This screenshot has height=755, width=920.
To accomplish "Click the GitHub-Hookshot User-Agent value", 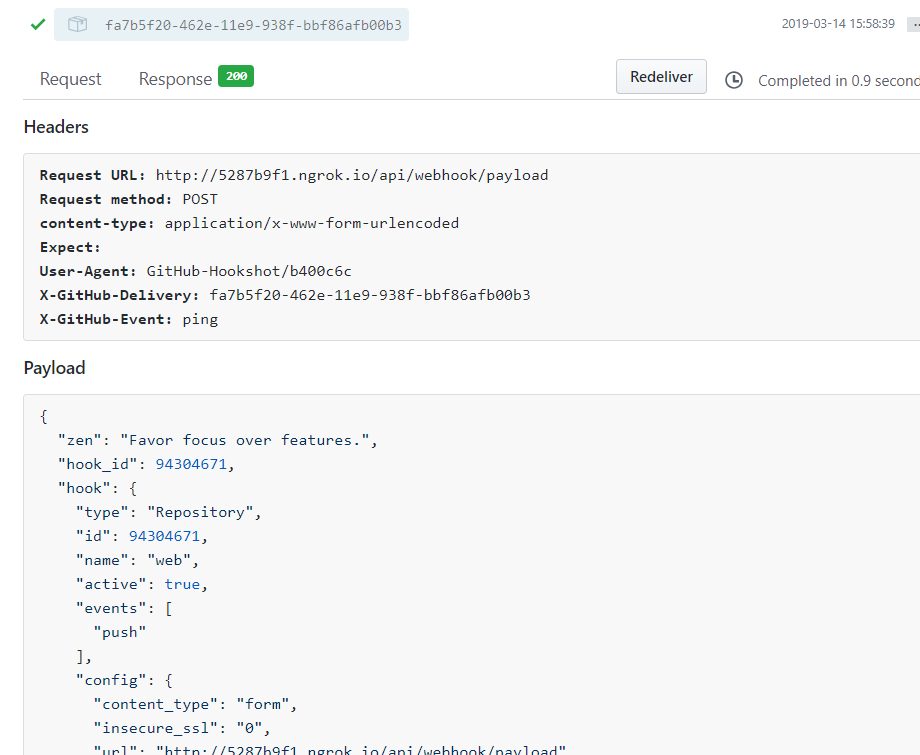I will [x=249, y=271].
